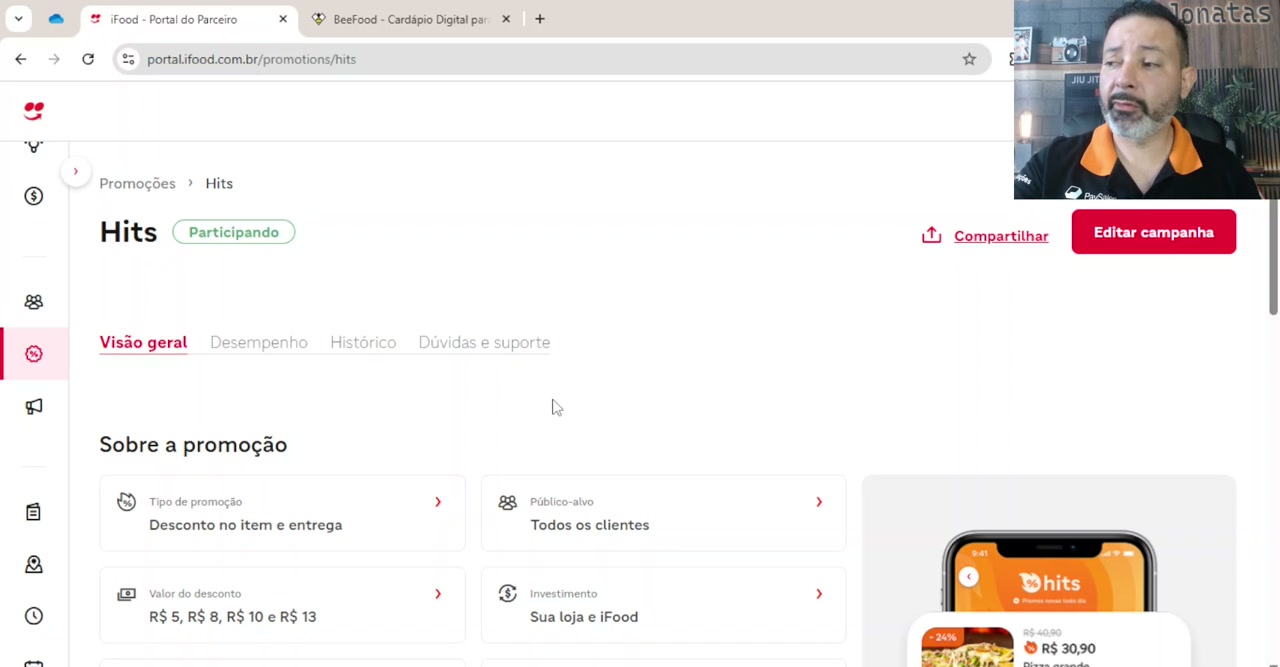This screenshot has height=667, width=1280.
Task: Click the Desconto no item e entrega text
Action: 245,525
